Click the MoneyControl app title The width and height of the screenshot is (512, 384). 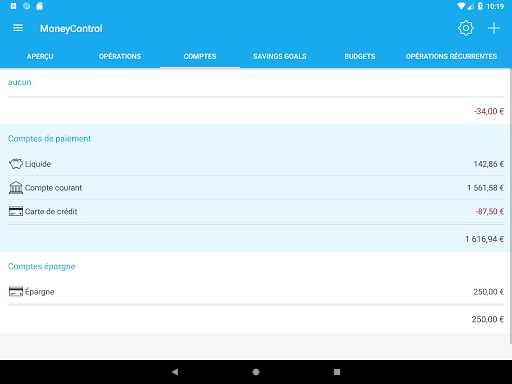(71, 29)
